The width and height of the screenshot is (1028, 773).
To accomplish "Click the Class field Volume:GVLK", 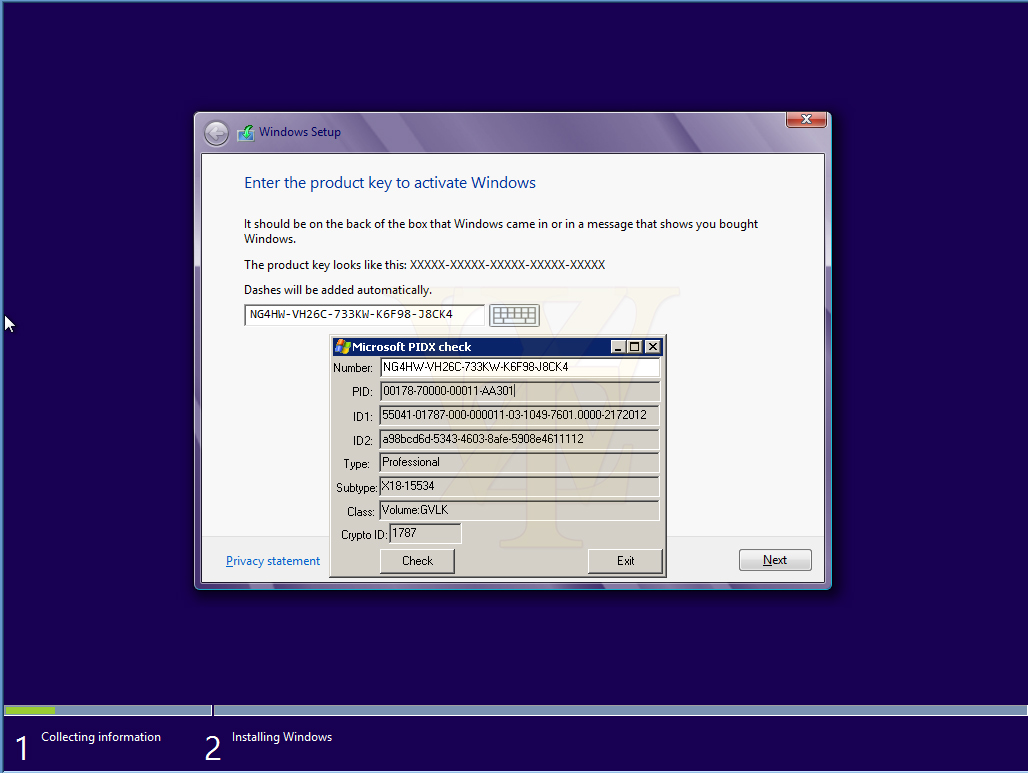I will tap(519, 511).
